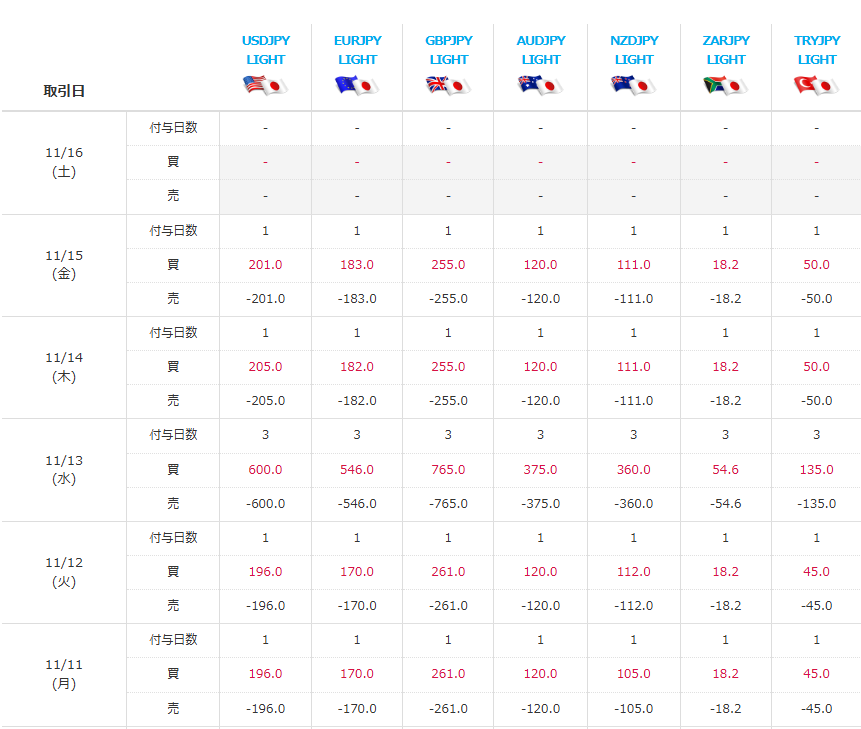The width and height of the screenshot is (861, 729).
Task: Click TRYJPY buy value 135.0
Action: point(816,469)
